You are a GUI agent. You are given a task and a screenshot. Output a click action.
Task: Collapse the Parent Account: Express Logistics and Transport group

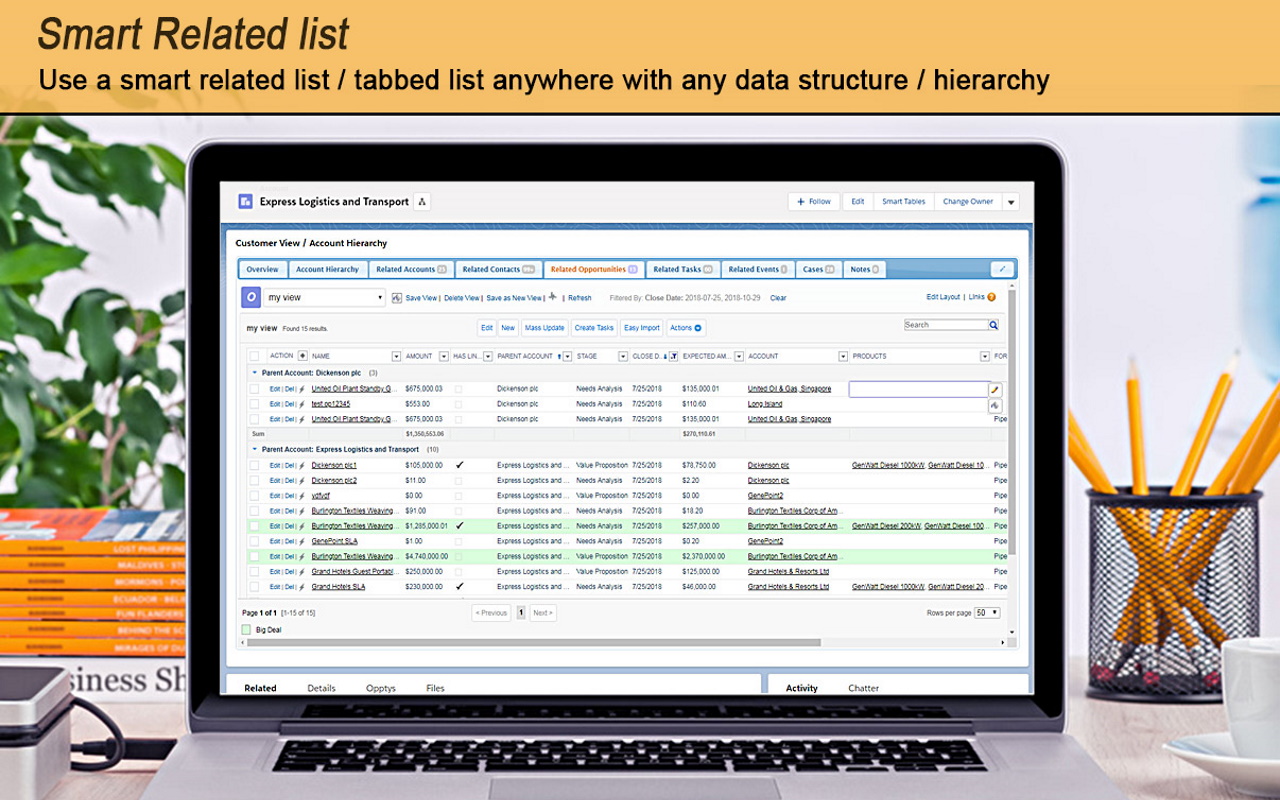point(254,450)
